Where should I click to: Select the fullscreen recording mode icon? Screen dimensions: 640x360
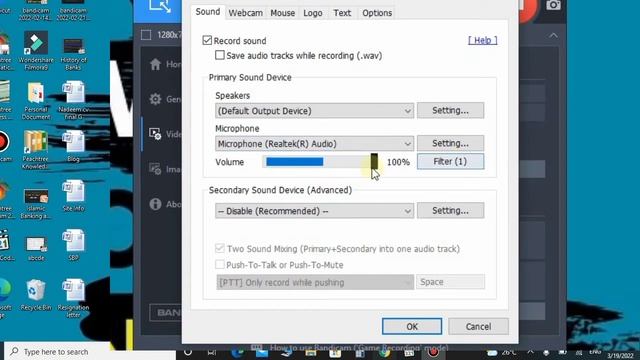point(160,6)
